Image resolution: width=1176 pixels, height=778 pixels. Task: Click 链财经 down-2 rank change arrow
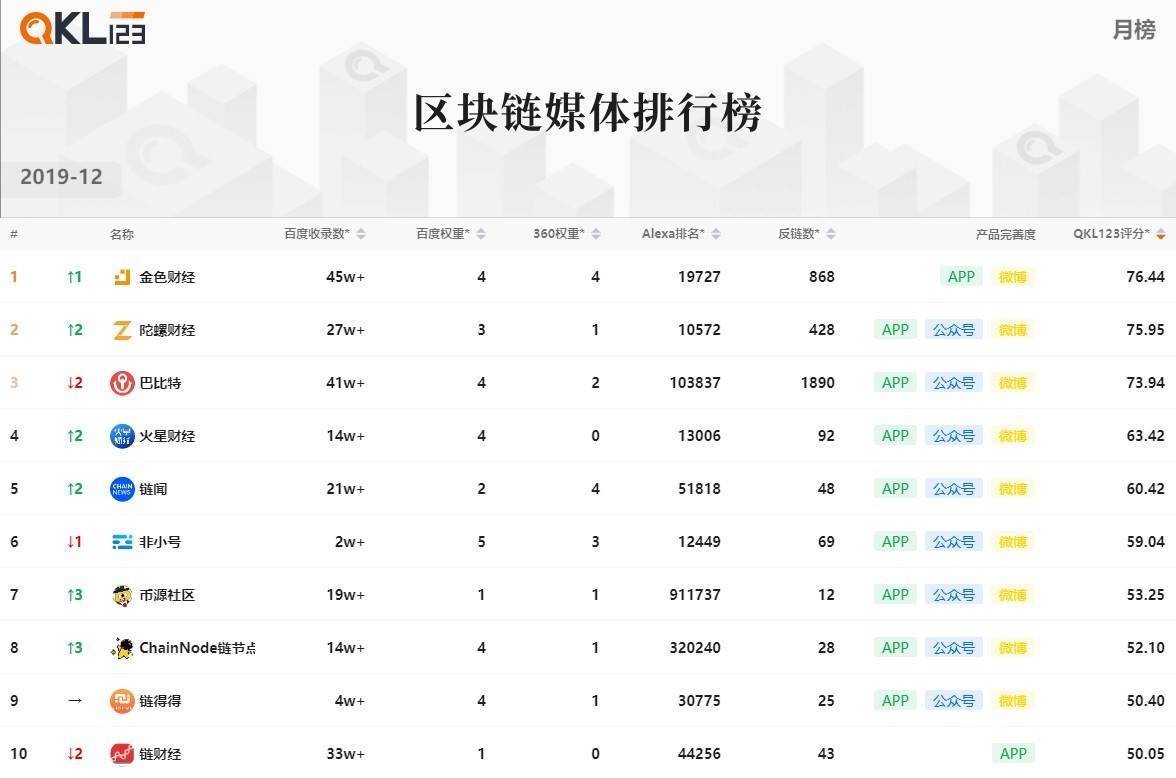click(x=74, y=754)
